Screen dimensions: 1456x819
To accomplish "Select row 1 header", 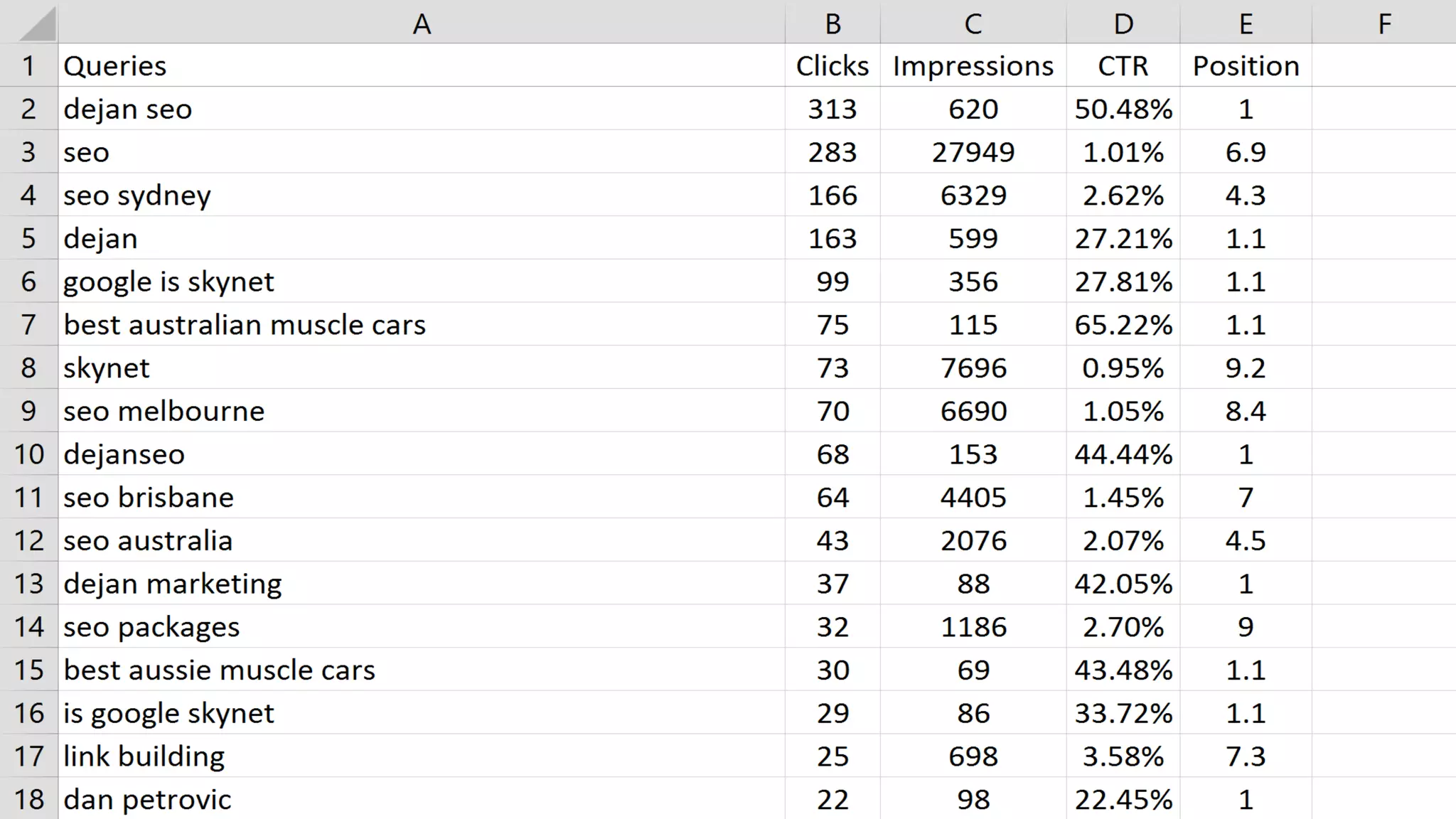I will pos(28,65).
